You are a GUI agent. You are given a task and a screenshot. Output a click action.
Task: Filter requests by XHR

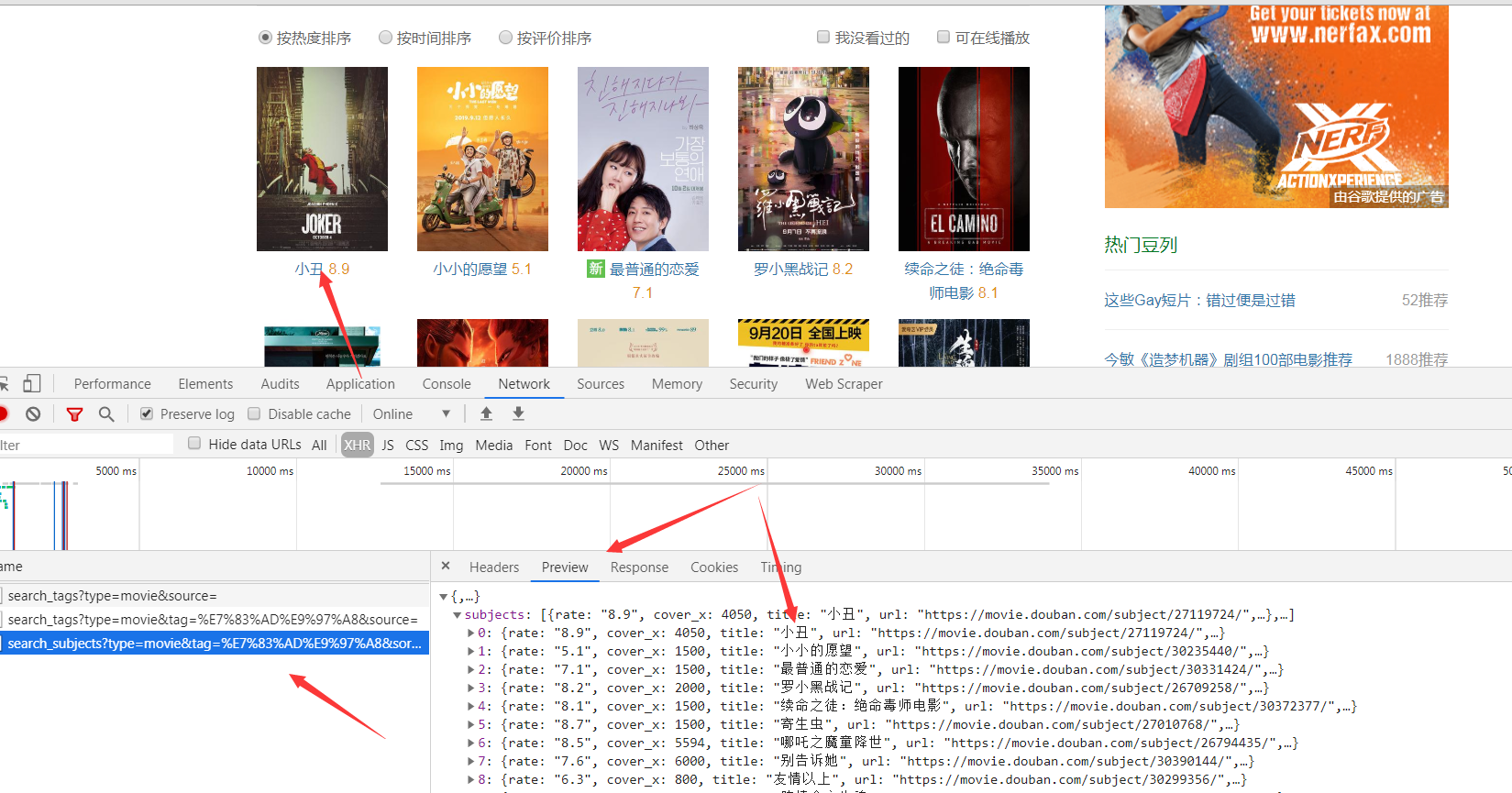(x=358, y=445)
